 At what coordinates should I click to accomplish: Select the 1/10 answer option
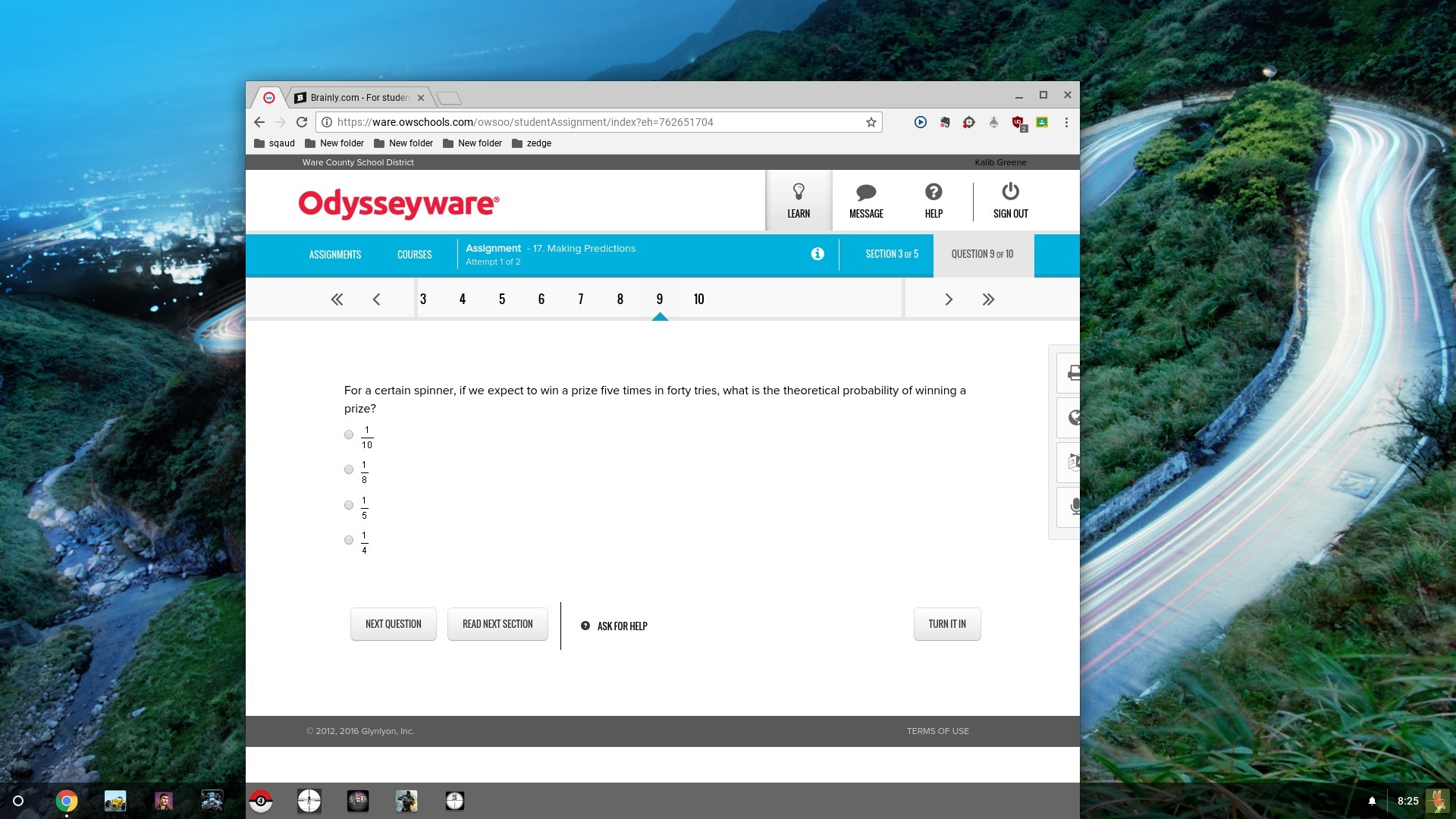tap(349, 435)
